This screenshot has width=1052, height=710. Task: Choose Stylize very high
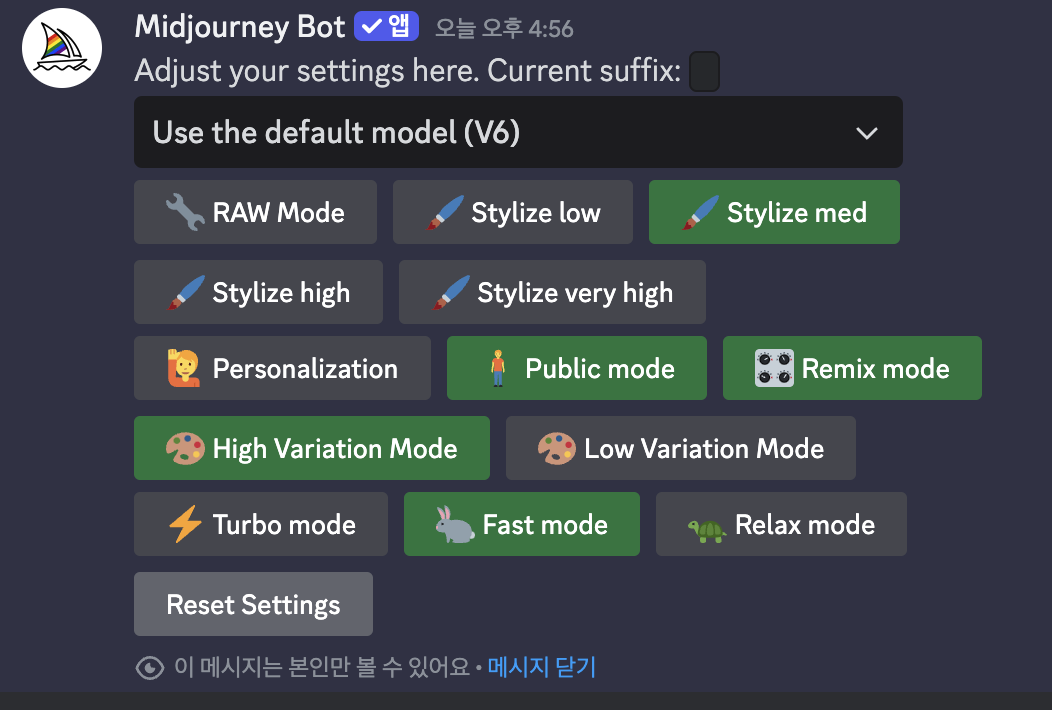pyautogui.click(x=552, y=292)
